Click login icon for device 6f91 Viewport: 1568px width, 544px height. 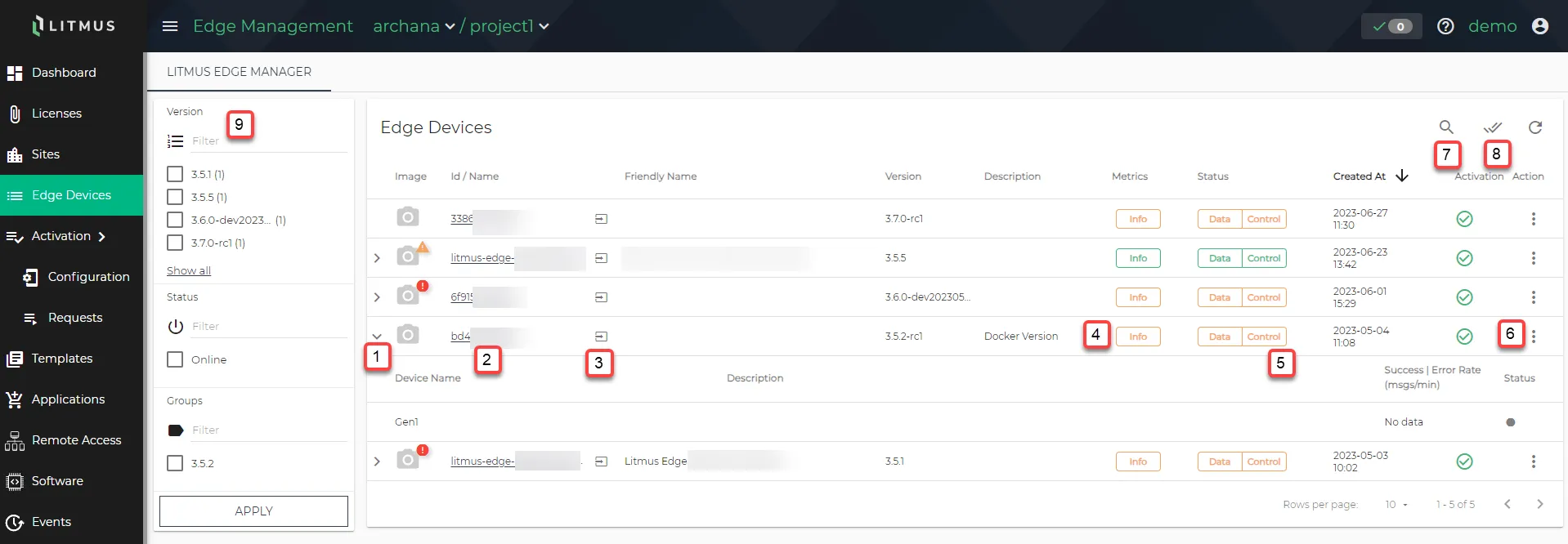tap(601, 297)
